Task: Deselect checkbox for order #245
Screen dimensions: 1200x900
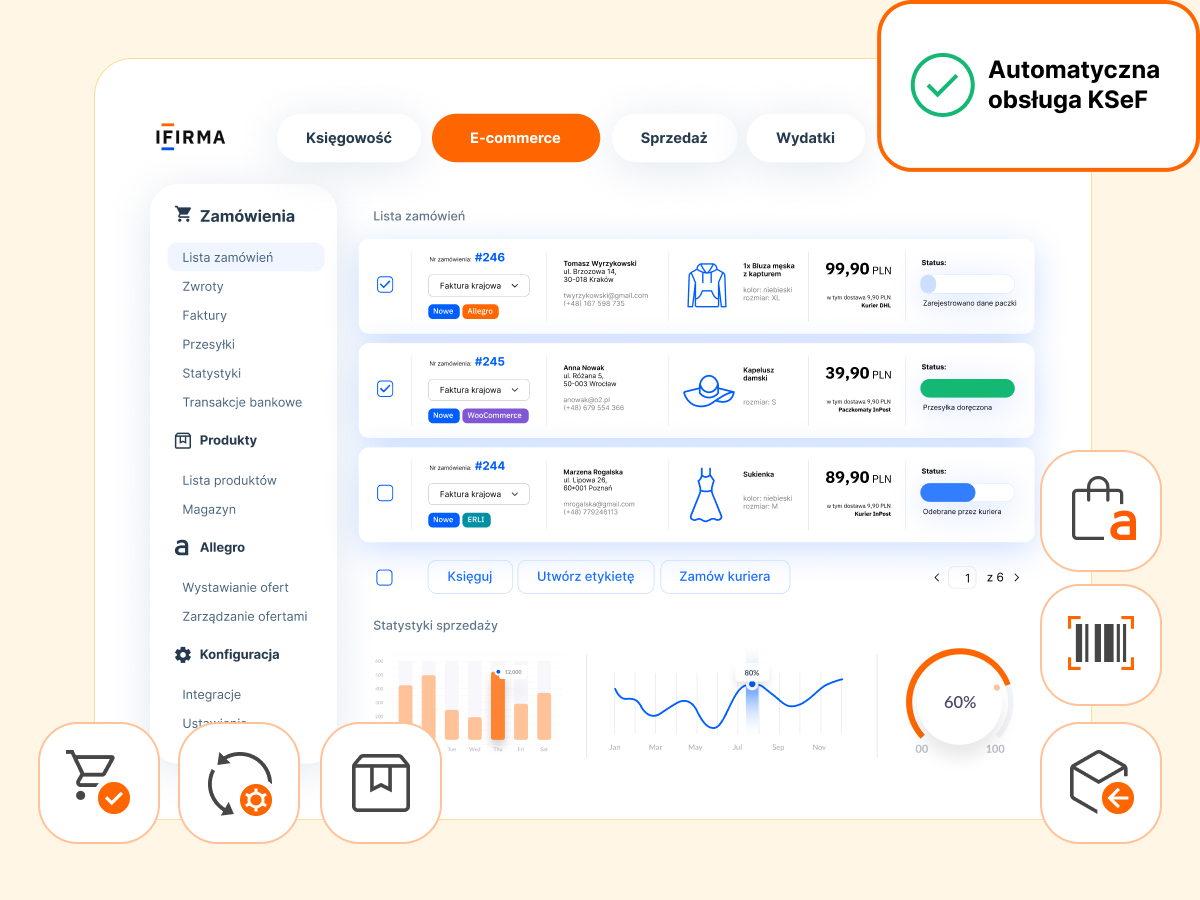Action: [384, 389]
